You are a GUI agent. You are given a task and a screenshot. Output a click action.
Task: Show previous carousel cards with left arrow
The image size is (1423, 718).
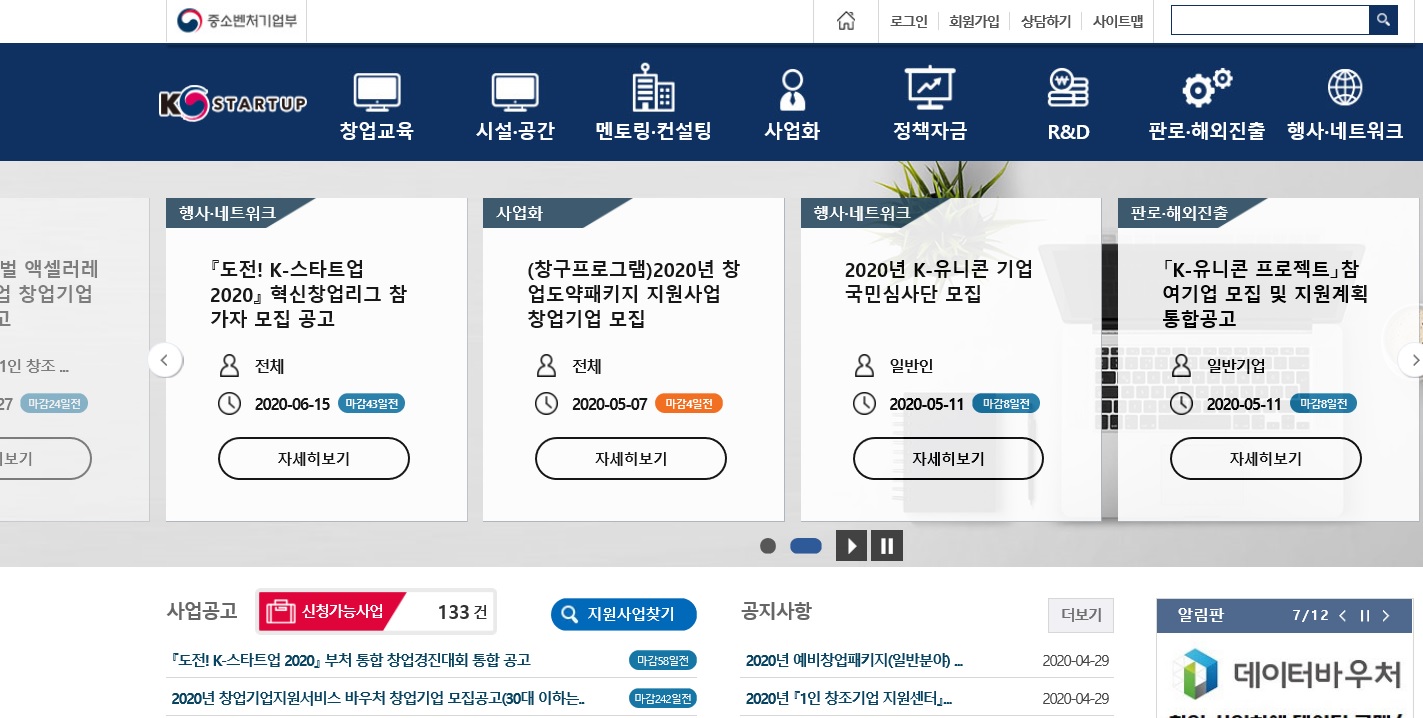[165, 360]
